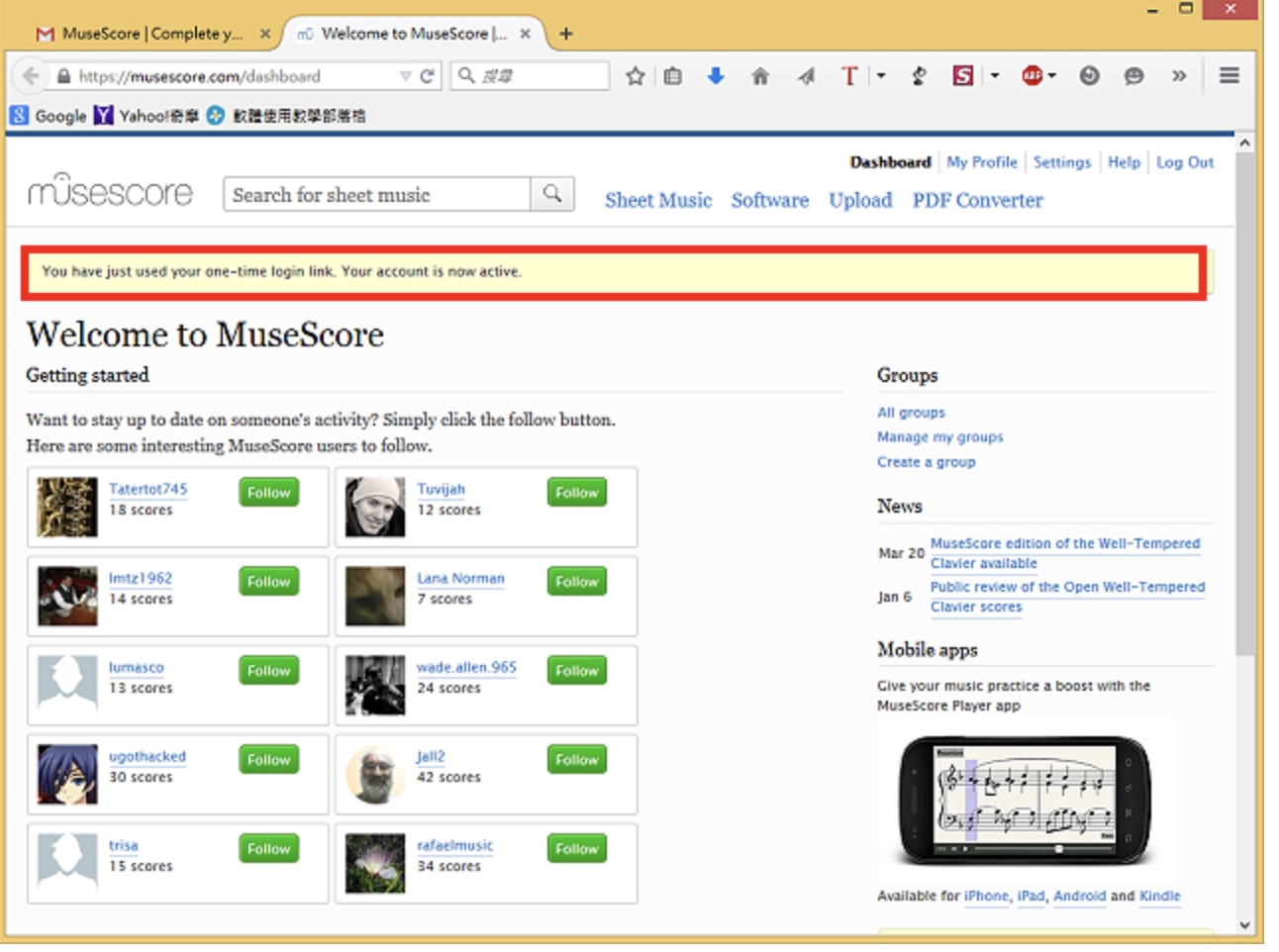Click the red S extension icon
The height and width of the screenshot is (952, 1279).
(962, 76)
